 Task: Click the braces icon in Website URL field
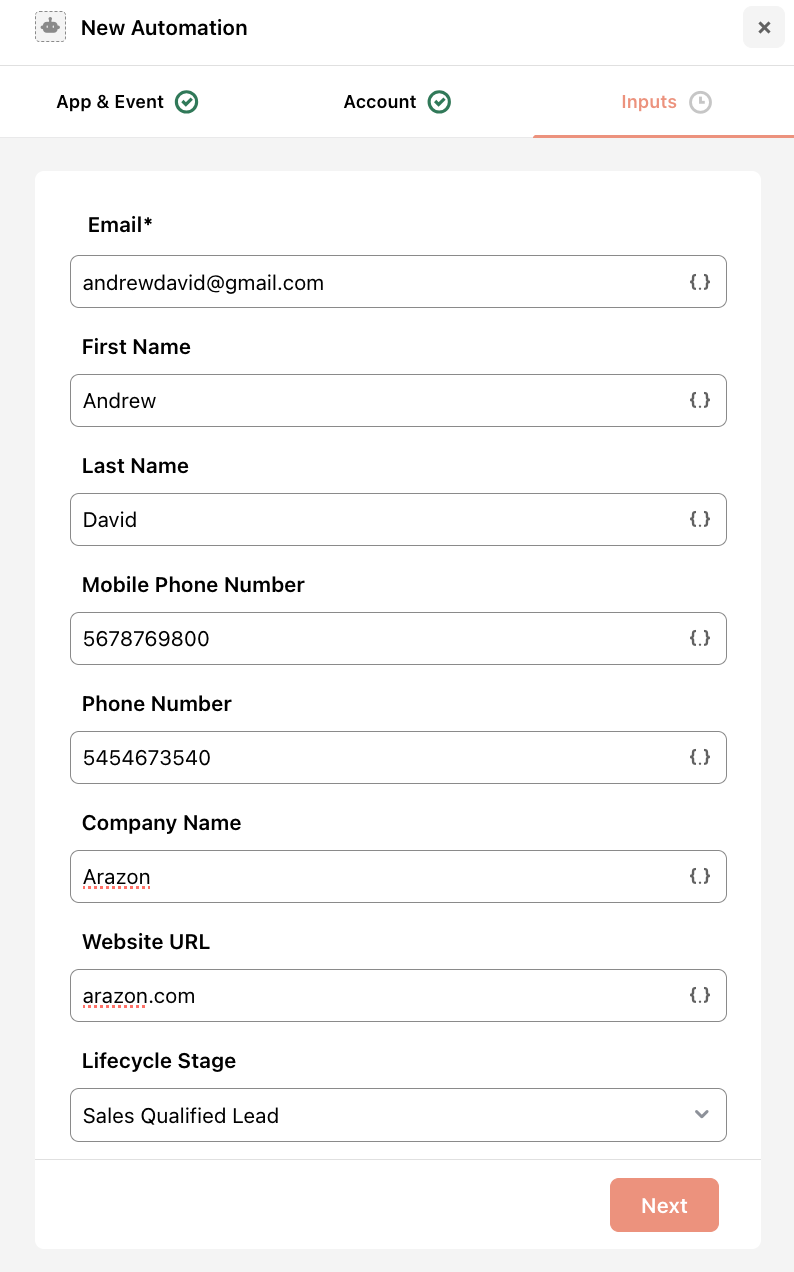pyautogui.click(x=700, y=995)
